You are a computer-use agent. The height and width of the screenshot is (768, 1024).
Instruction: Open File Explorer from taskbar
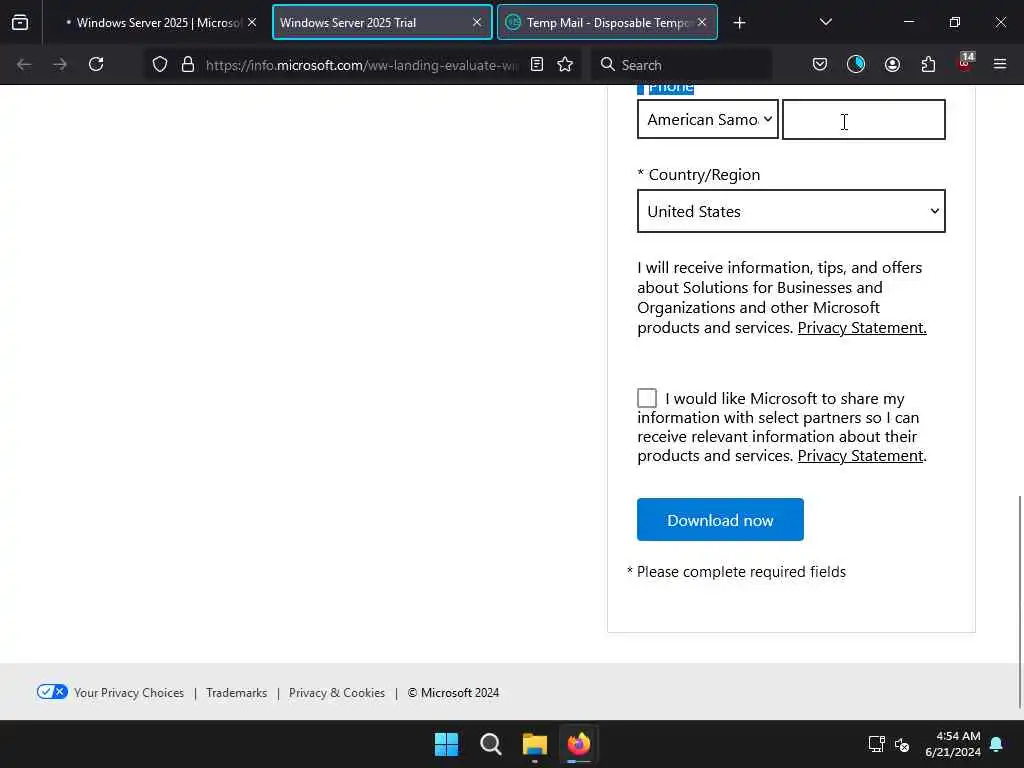pos(535,744)
